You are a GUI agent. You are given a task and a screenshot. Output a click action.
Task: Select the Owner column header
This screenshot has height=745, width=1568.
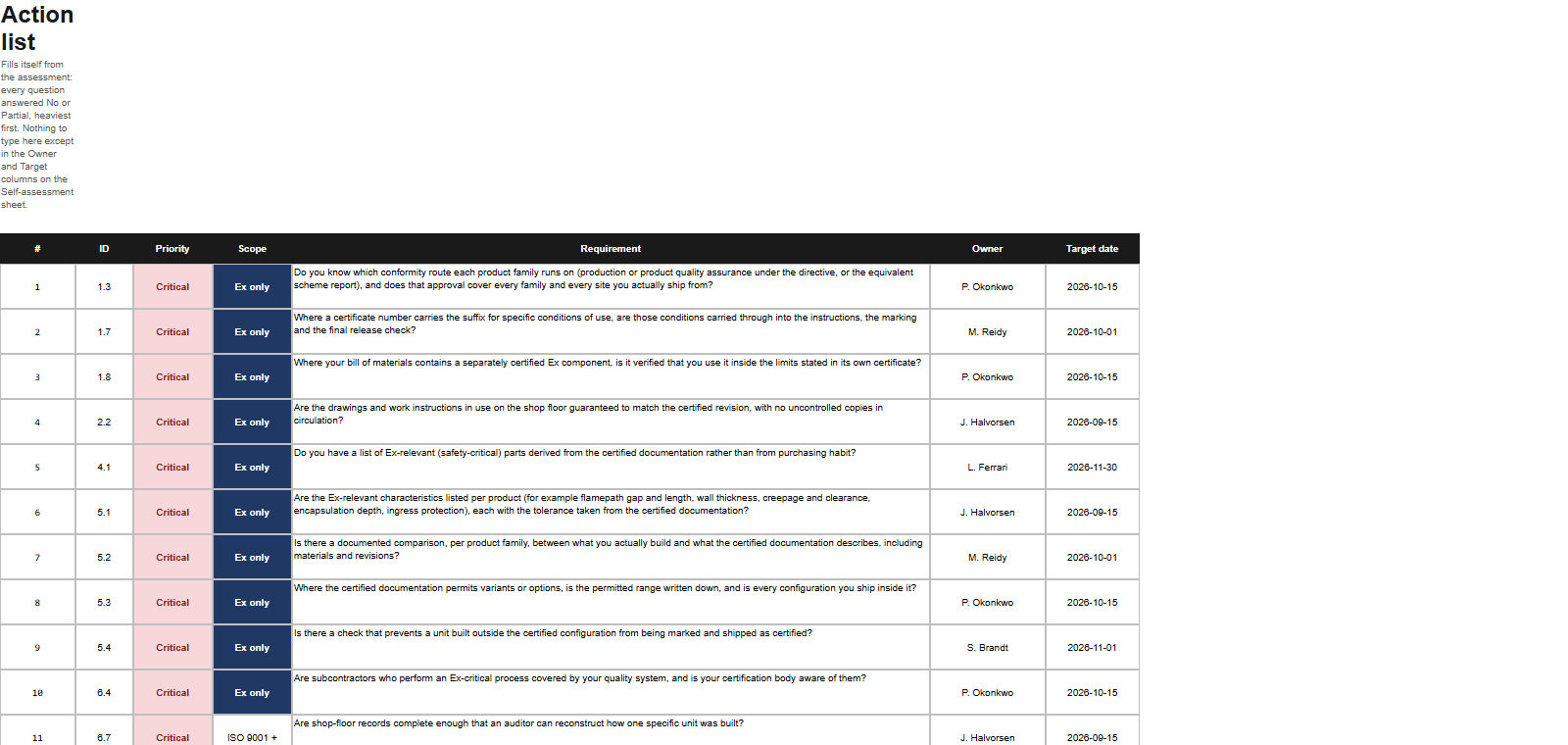(x=987, y=249)
